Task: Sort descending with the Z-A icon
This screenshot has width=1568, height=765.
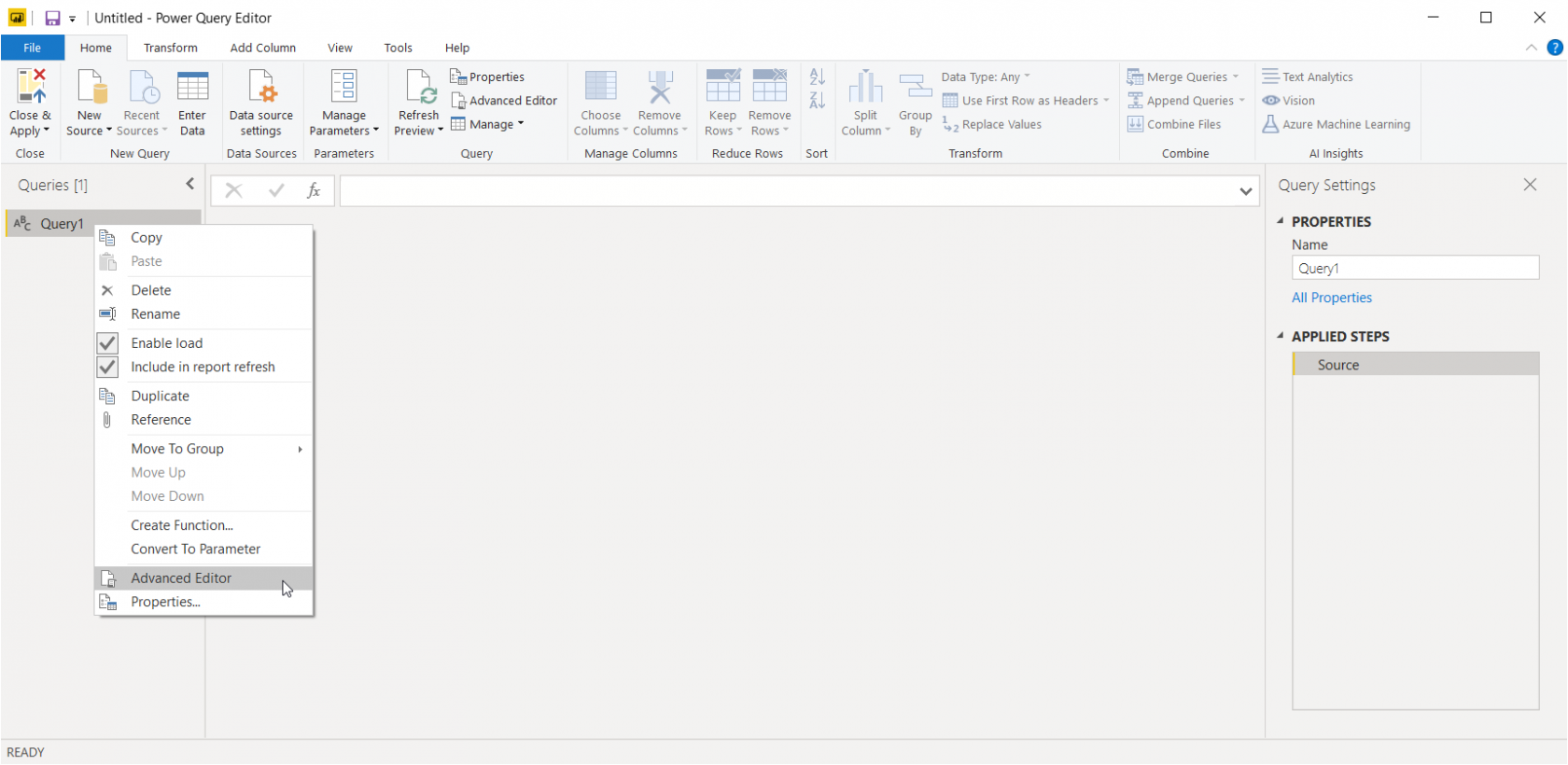Action: tap(818, 100)
